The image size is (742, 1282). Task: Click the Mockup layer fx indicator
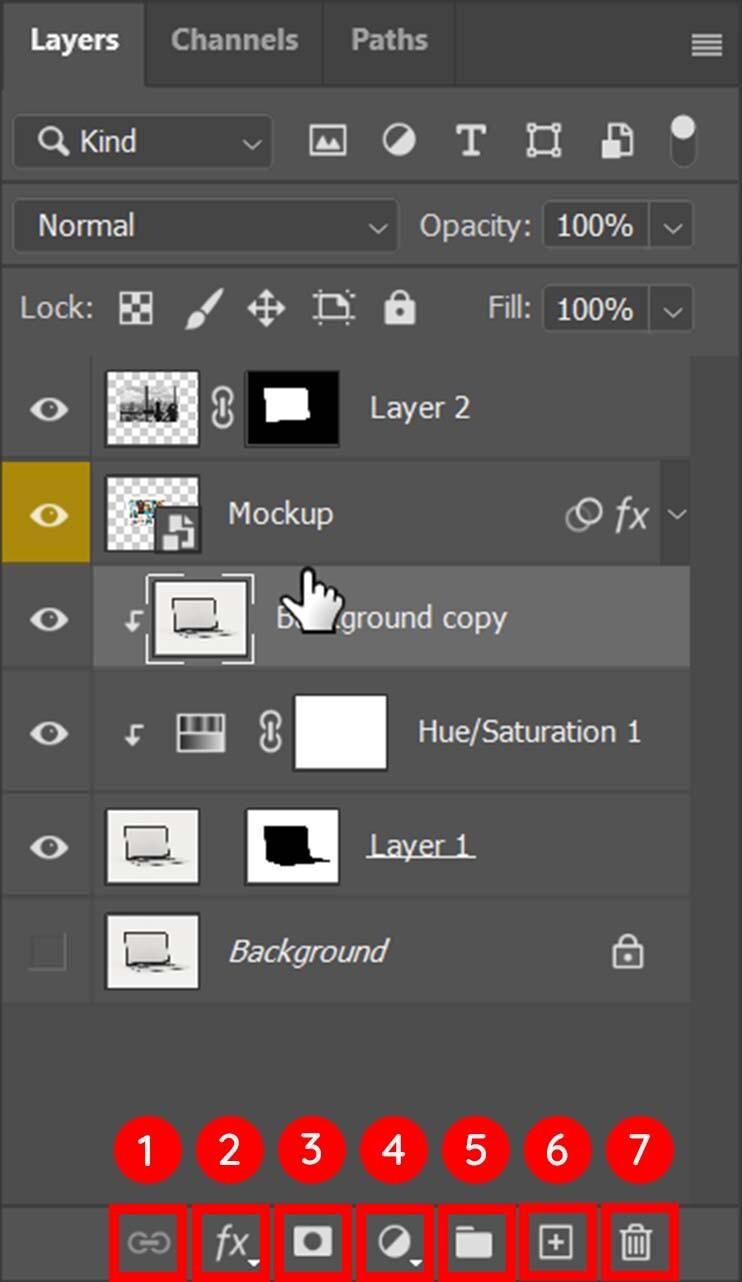[x=631, y=515]
